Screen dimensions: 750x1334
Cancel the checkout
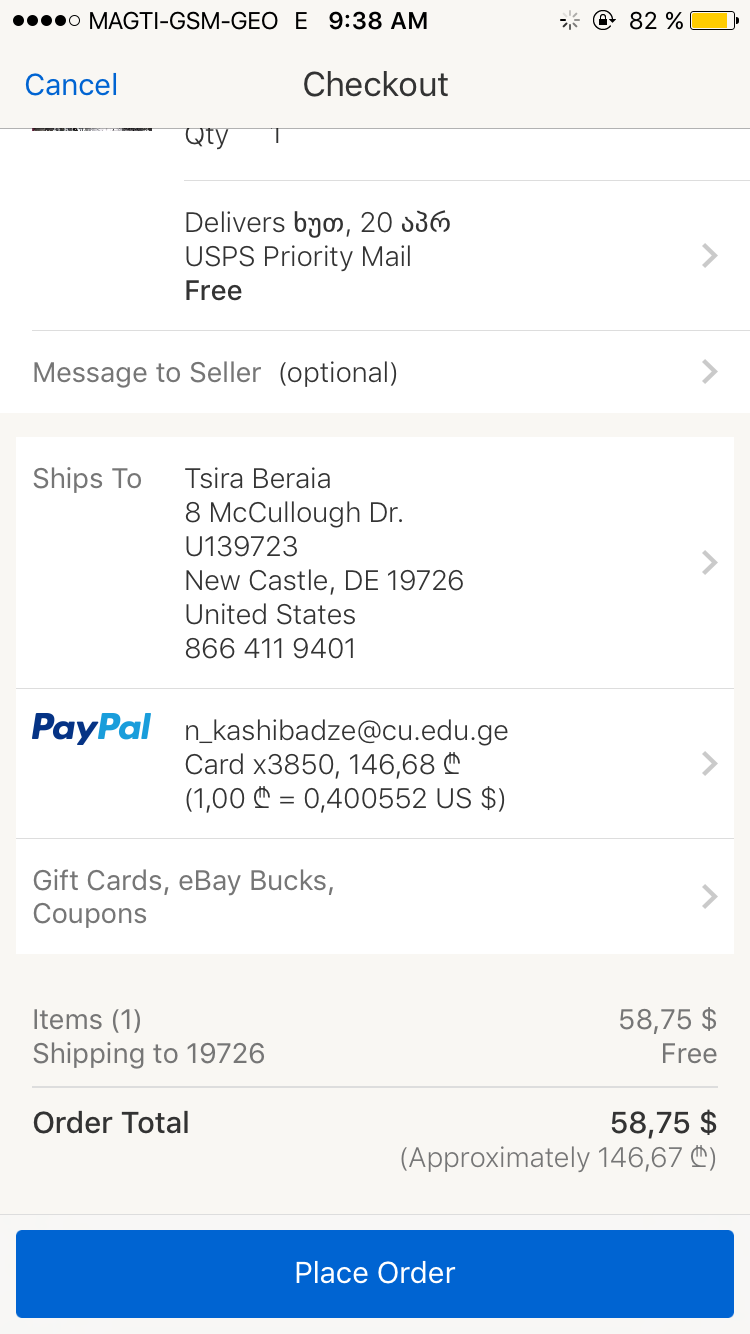pyautogui.click(x=71, y=85)
